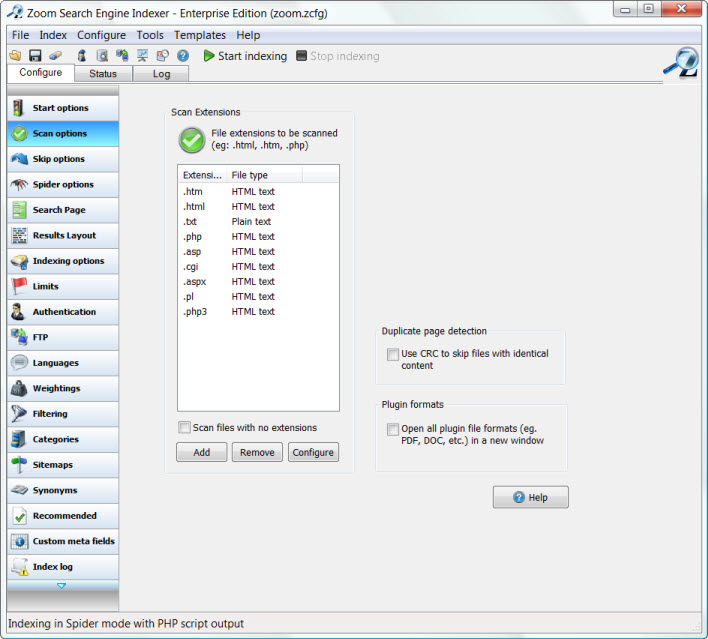This screenshot has height=639, width=708.
Task: Open the Templates menu
Action: [x=200, y=35]
